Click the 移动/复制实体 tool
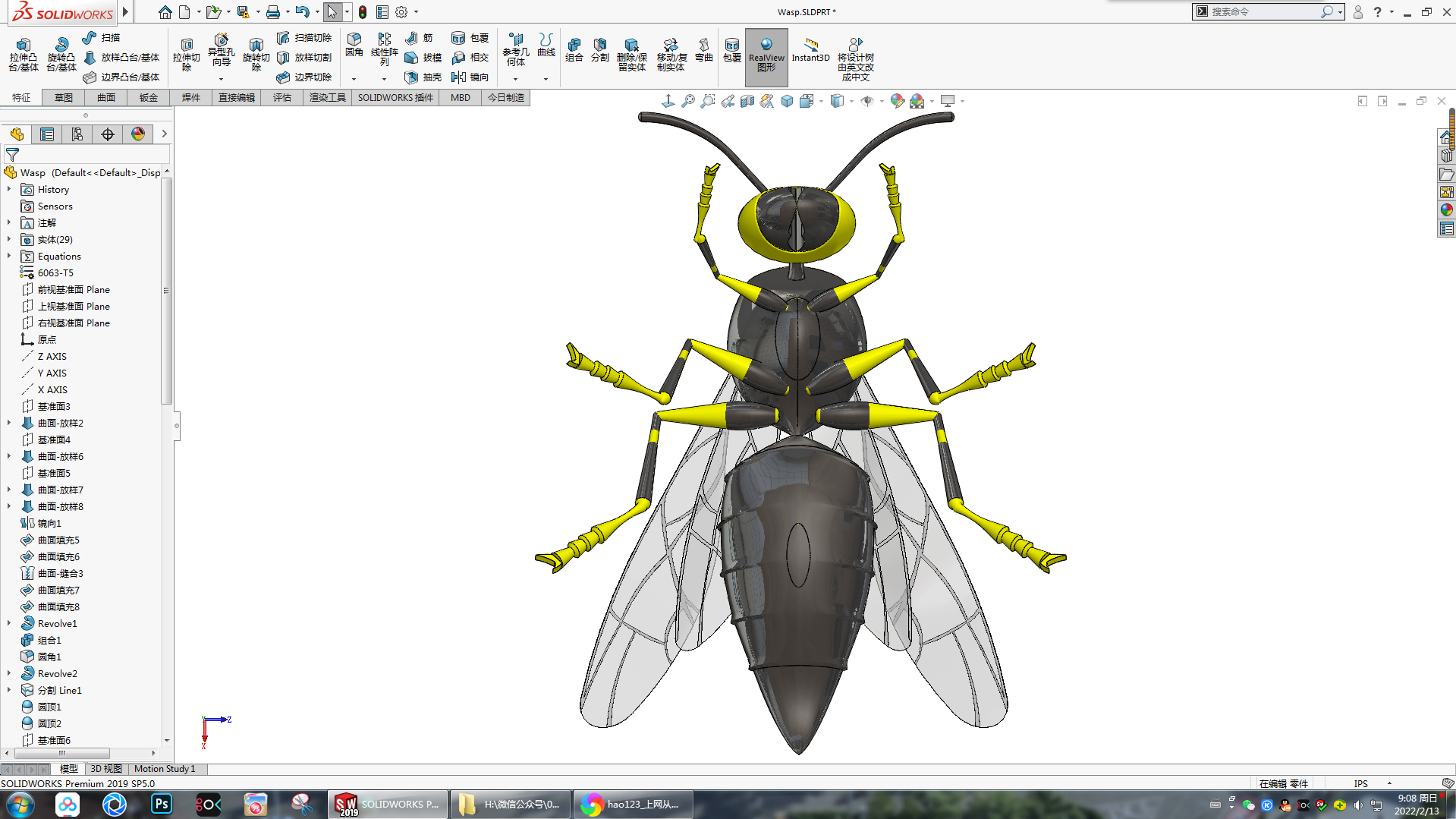1456x819 pixels. coord(671,55)
